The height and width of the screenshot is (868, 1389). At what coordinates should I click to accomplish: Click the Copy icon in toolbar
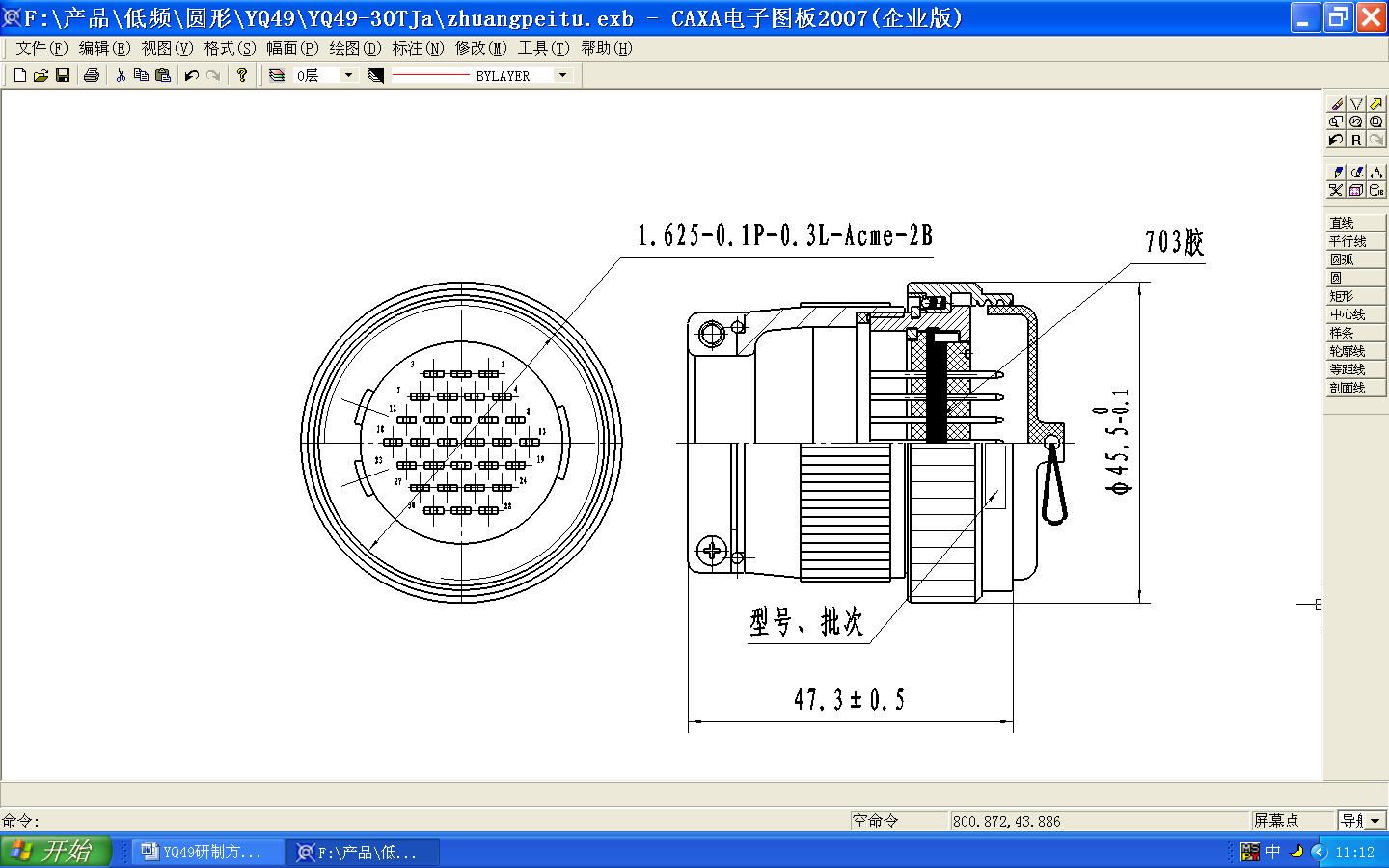click(141, 75)
